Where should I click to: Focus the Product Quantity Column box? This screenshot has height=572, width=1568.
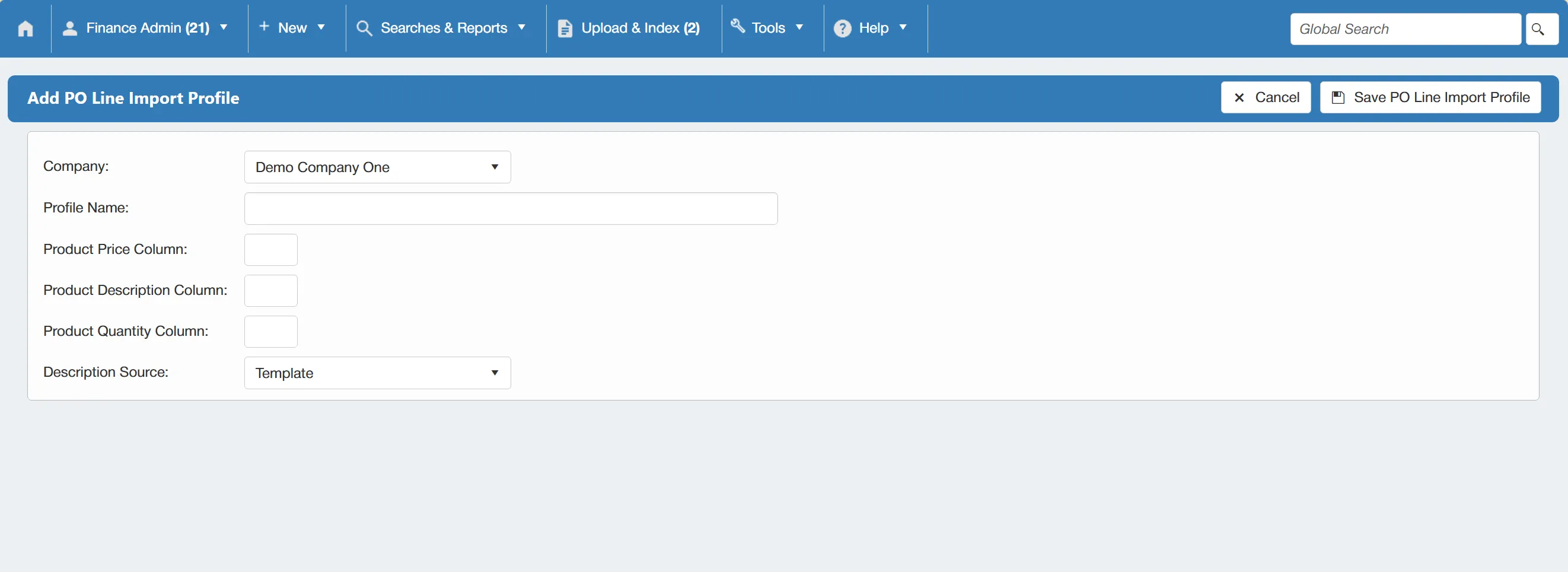click(271, 331)
